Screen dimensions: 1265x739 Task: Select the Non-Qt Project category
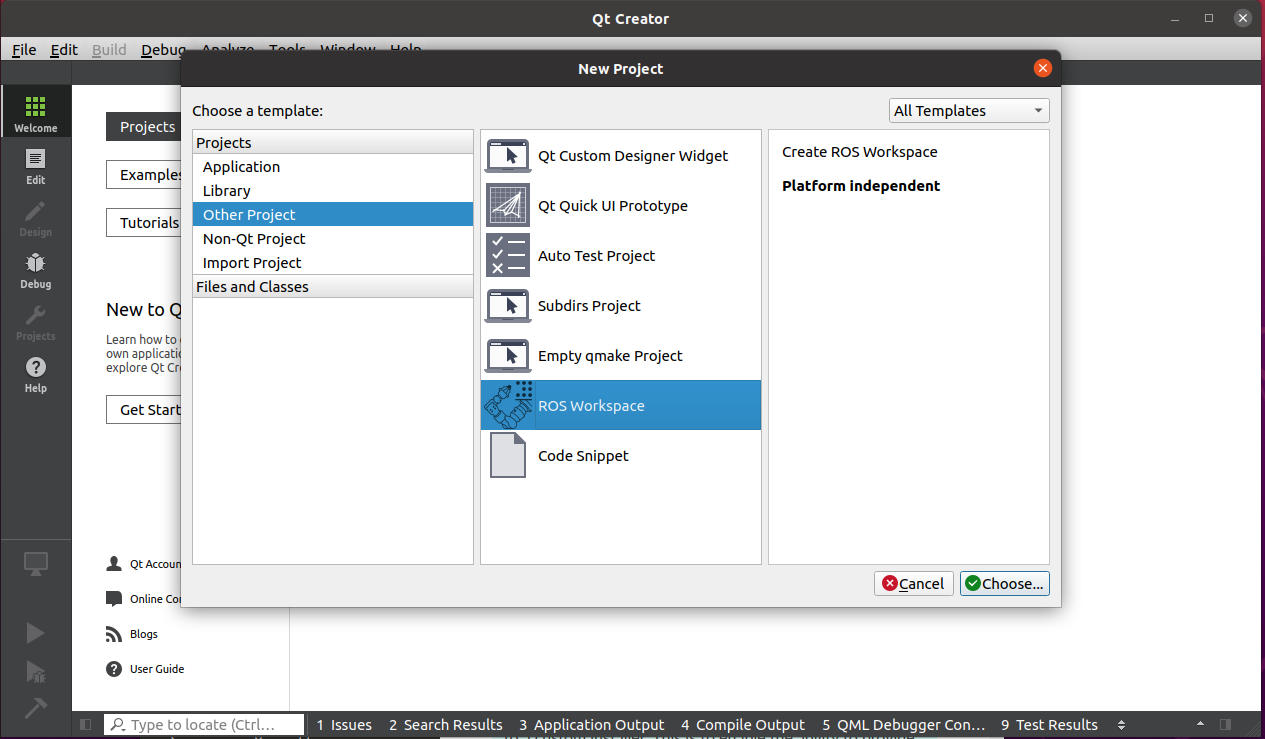click(333, 239)
